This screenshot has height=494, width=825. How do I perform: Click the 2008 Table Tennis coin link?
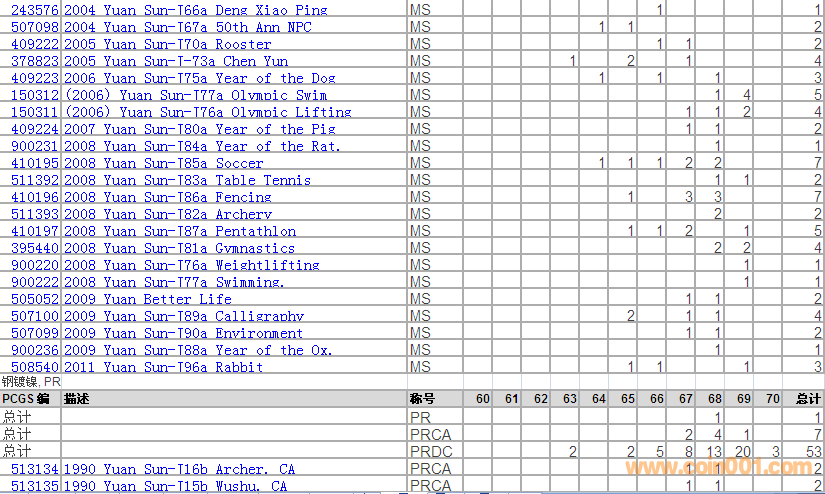pyautogui.click(x=187, y=180)
